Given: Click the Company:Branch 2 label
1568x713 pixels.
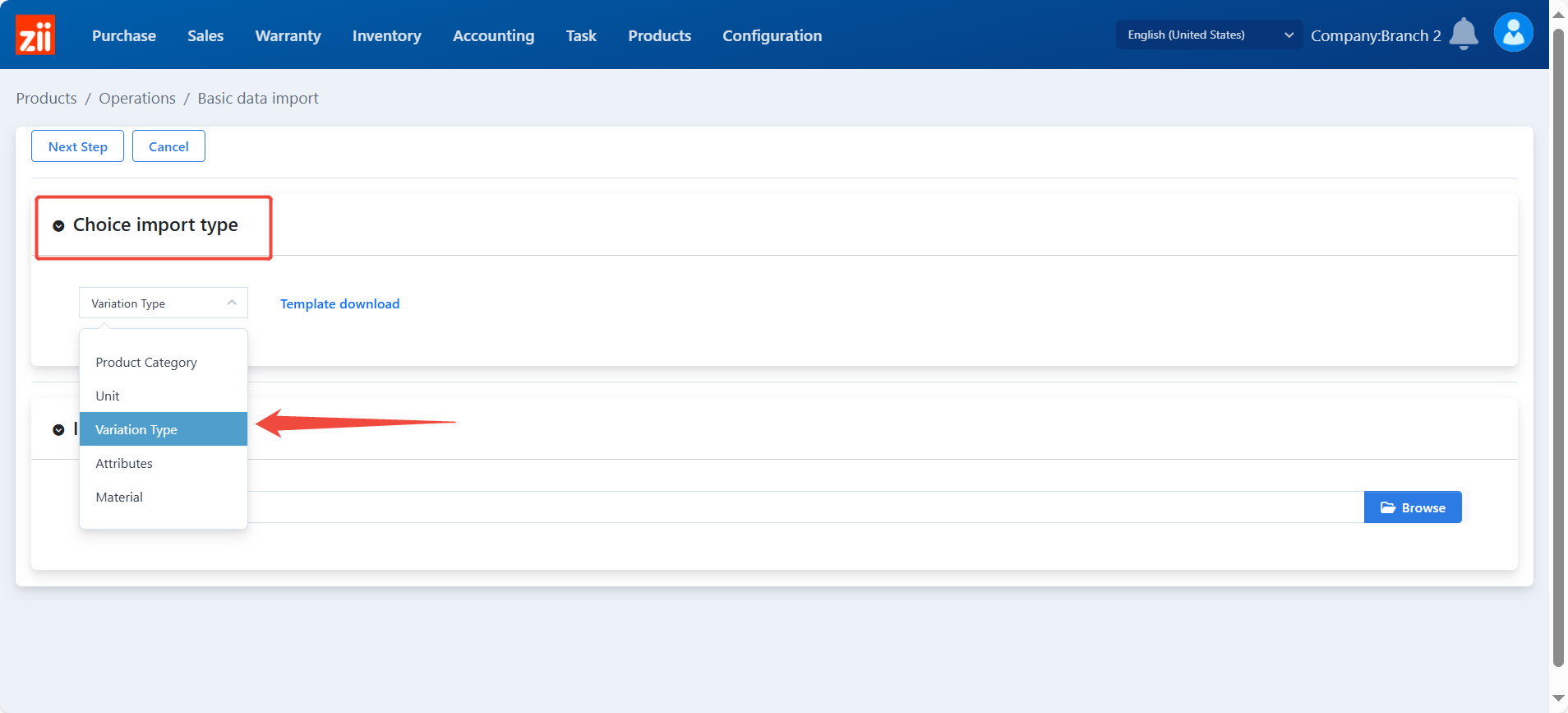Looking at the screenshot, I should click(1376, 35).
